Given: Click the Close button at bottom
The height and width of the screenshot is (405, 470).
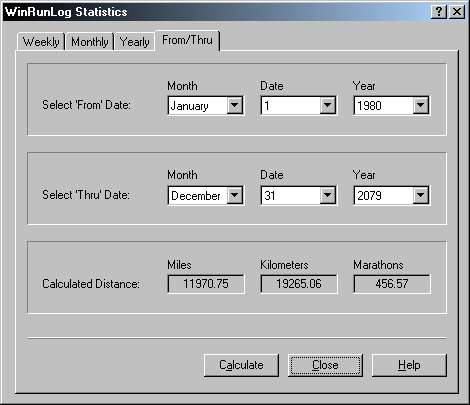Looking at the screenshot, I should click(x=325, y=365).
